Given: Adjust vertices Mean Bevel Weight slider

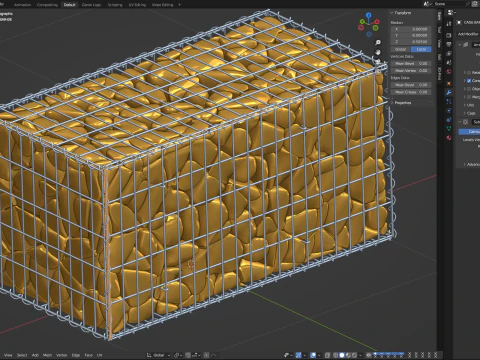Looking at the screenshot, I should (x=411, y=63).
